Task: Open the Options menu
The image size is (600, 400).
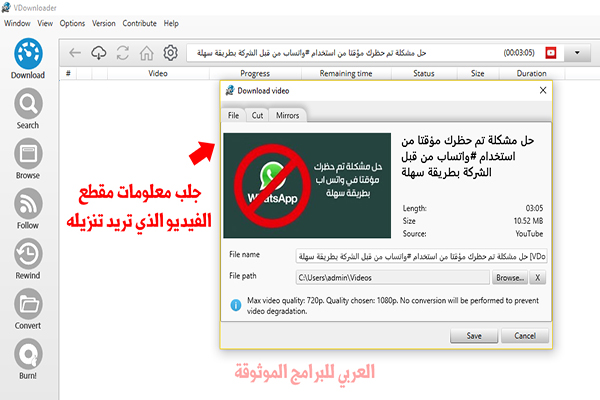Action: coord(72,23)
